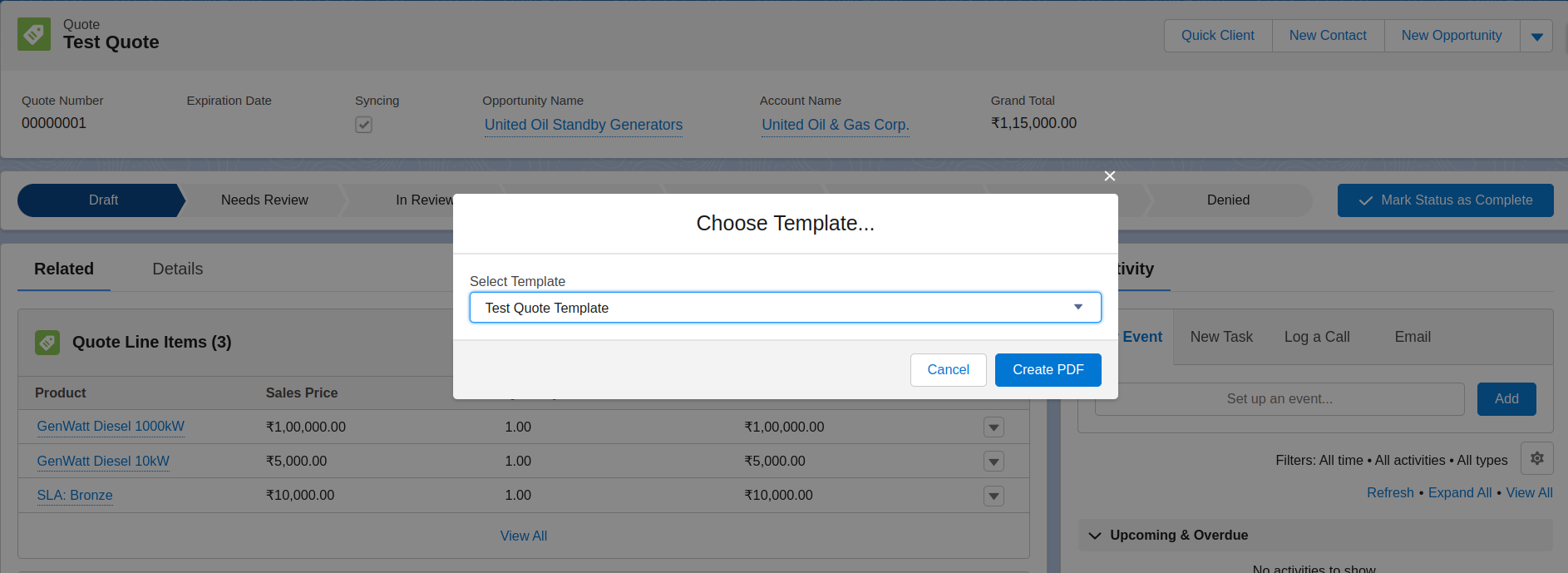This screenshot has height=573, width=1568.
Task: Open the GenWatt Diesel 10kW product link
Action: pos(103,462)
